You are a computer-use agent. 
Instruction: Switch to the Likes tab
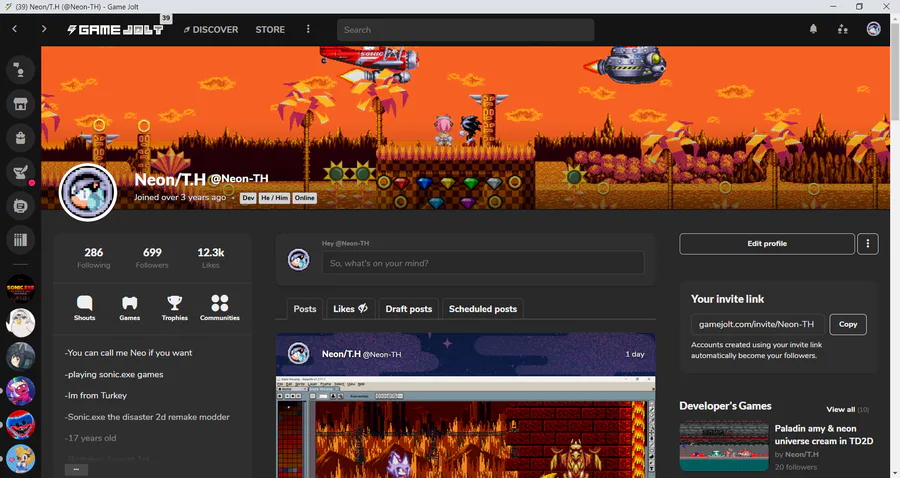click(350, 309)
